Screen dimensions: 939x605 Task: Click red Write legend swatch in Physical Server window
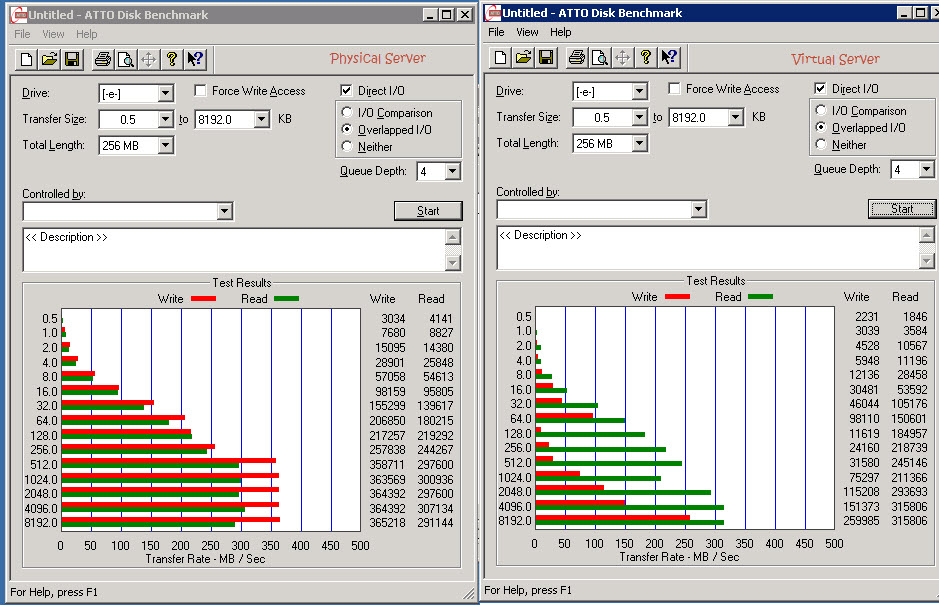pos(203,298)
